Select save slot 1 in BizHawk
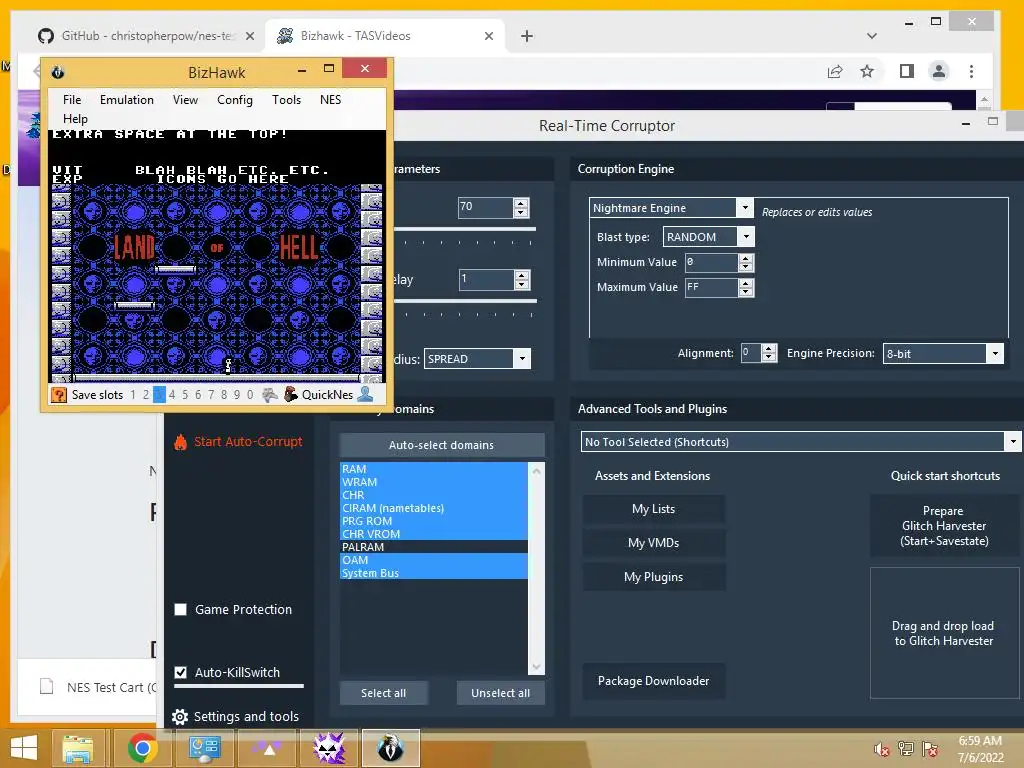 click(133, 394)
